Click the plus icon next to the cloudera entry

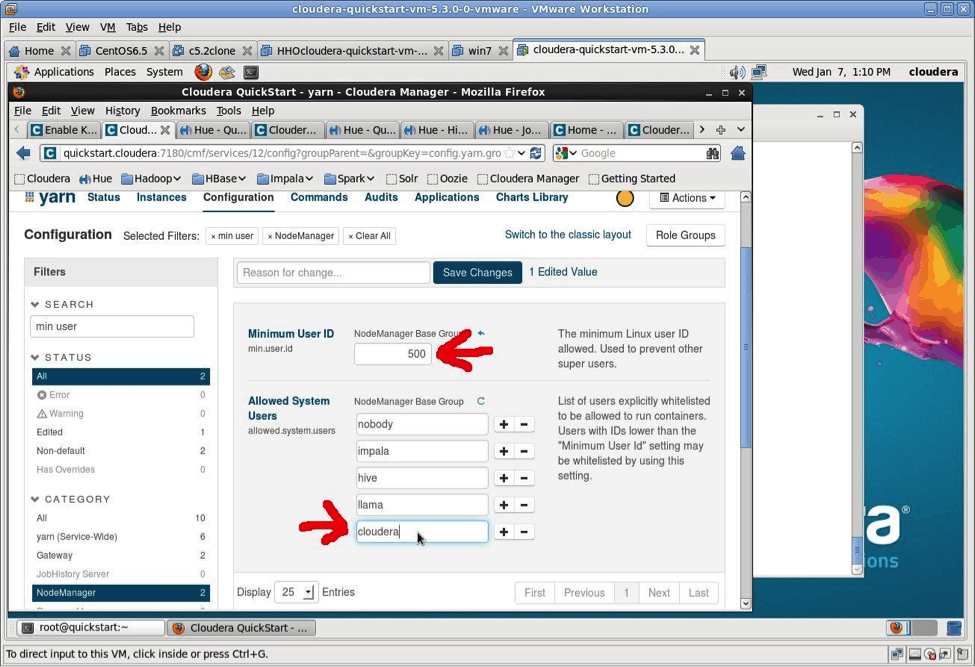click(x=504, y=532)
